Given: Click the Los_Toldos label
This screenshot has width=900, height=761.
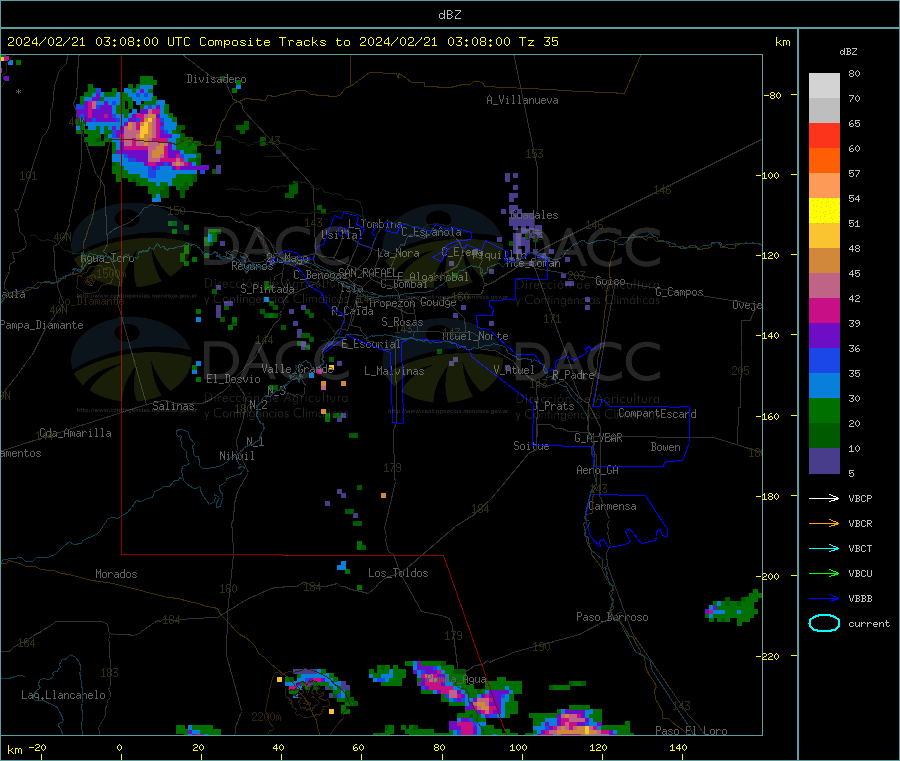Looking at the screenshot, I should tap(398, 573).
